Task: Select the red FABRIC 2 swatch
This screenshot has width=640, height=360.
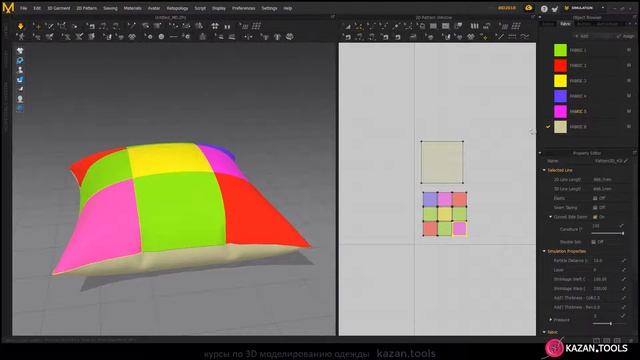Action: coord(560,65)
